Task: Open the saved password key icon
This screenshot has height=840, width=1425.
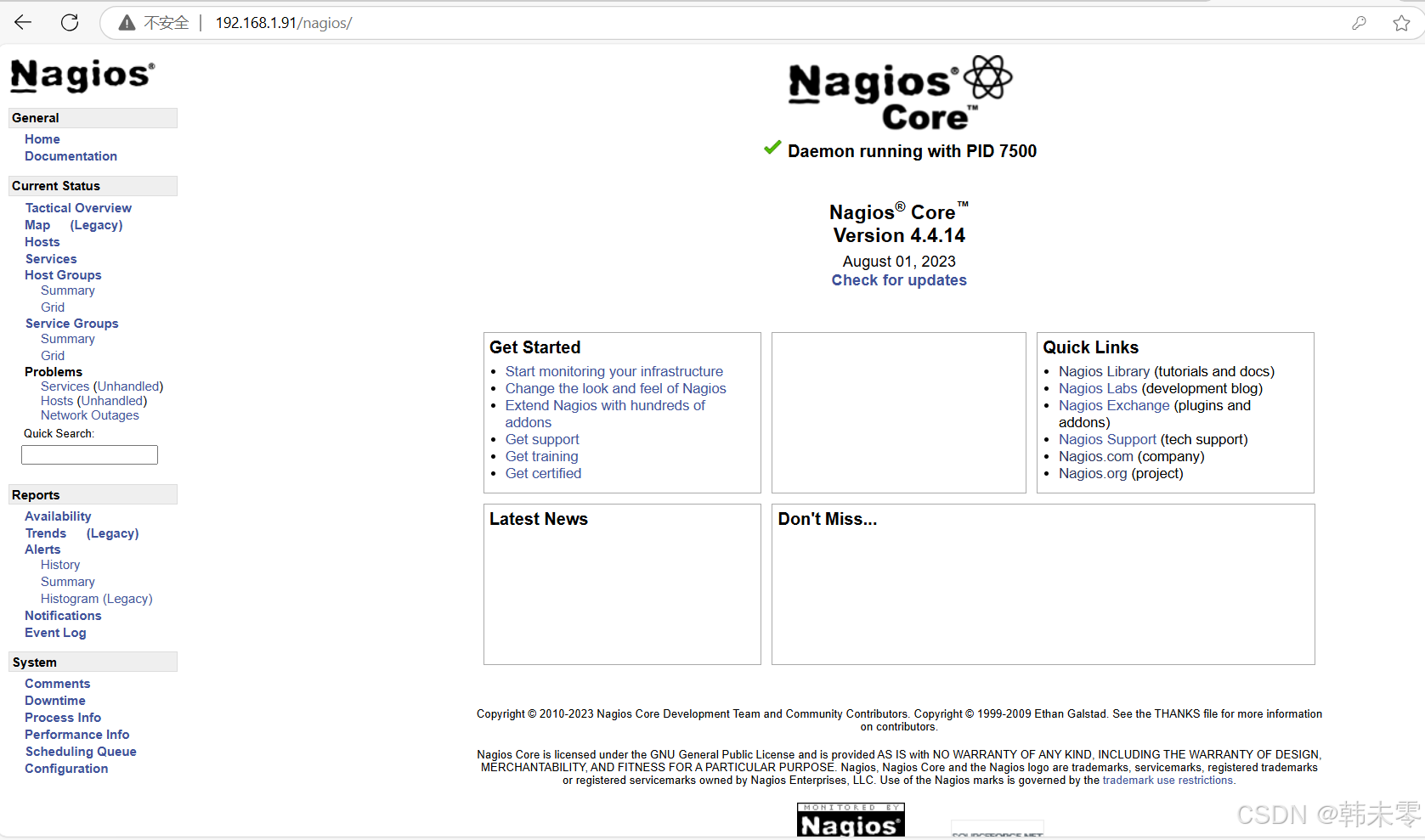Action: coord(1359,23)
